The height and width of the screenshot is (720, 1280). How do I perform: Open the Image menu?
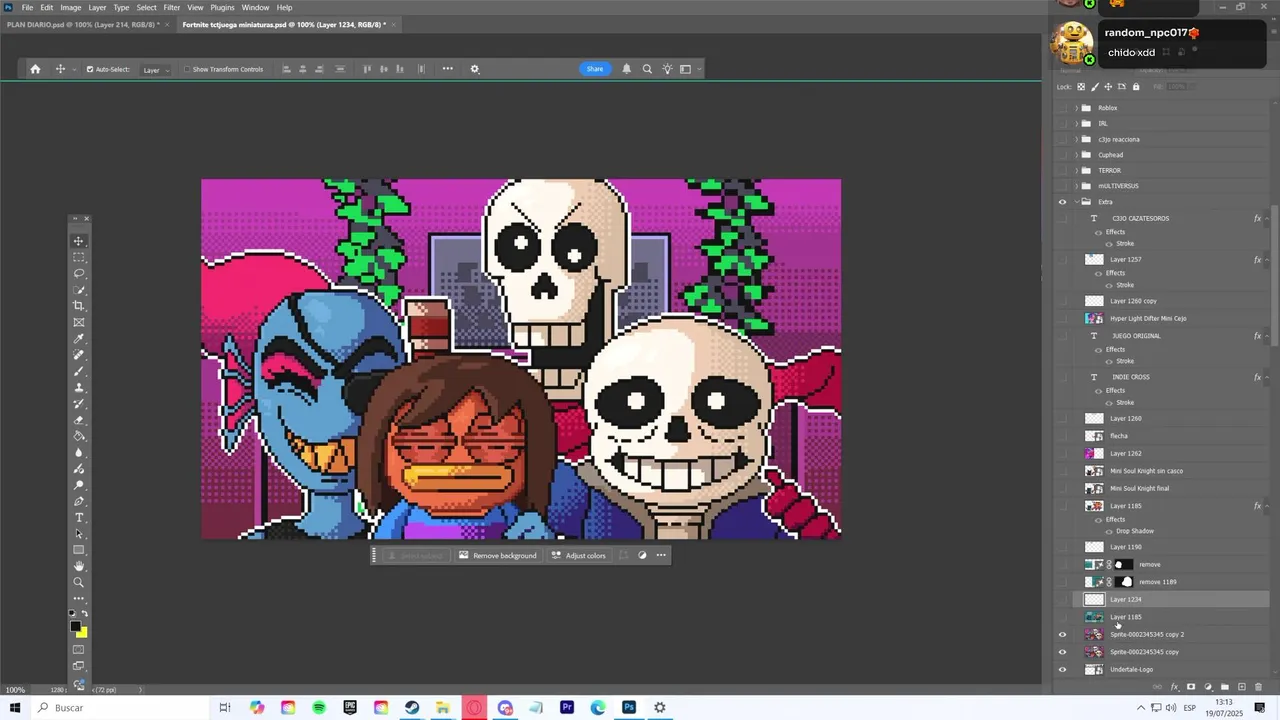point(70,7)
